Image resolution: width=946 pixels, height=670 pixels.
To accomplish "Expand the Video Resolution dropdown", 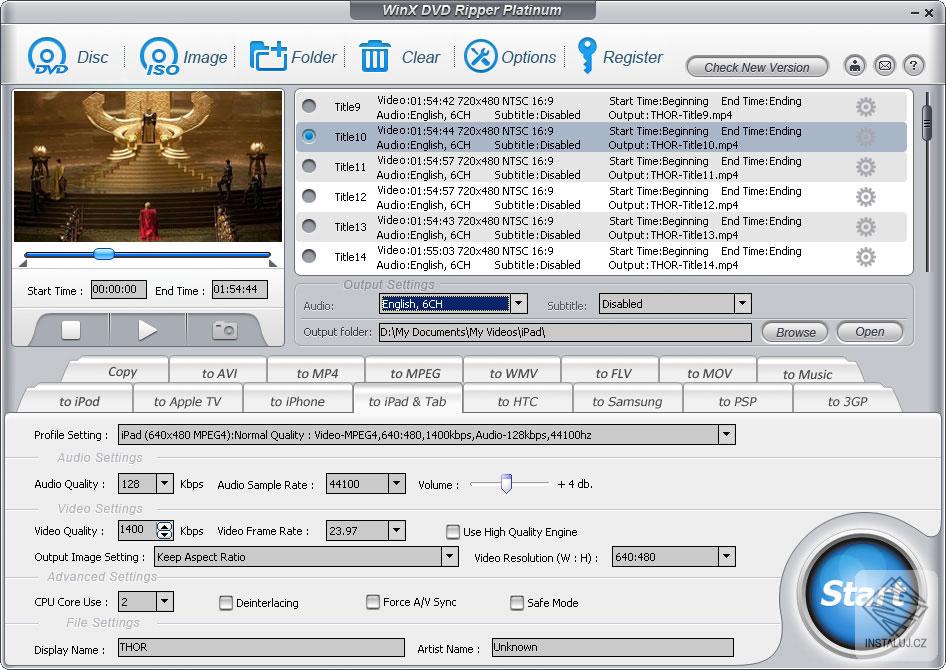I will pos(727,557).
